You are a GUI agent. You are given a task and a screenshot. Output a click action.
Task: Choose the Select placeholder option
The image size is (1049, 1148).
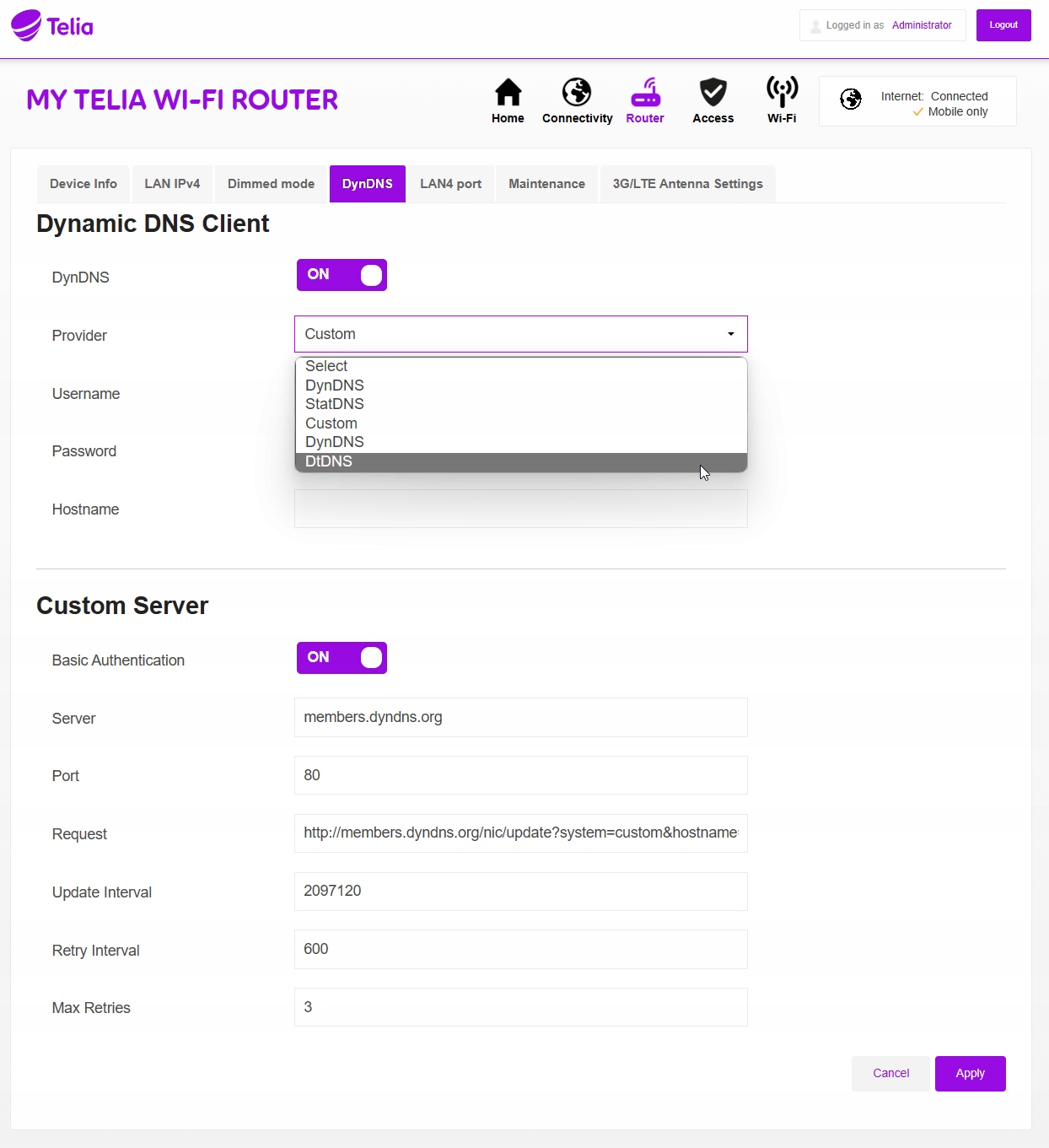point(521,366)
